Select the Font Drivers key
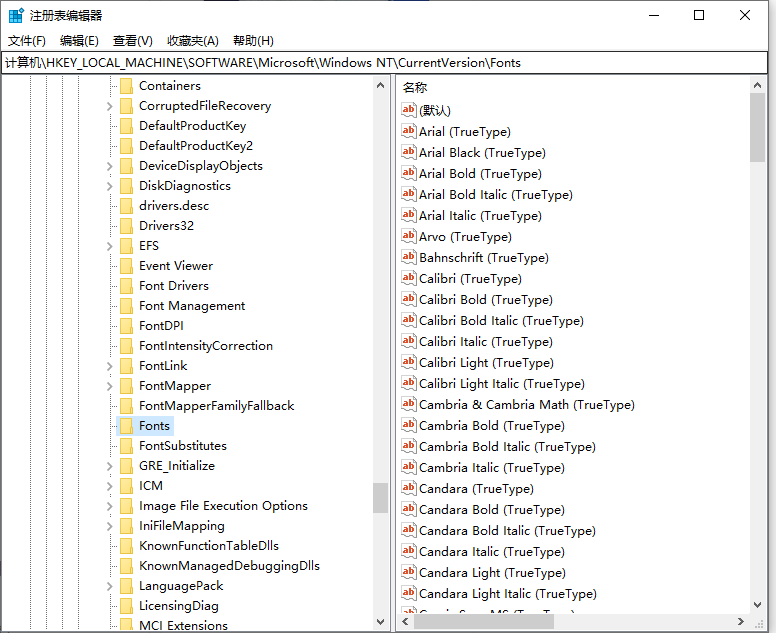Screen dimensions: 776x633 point(174,286)
